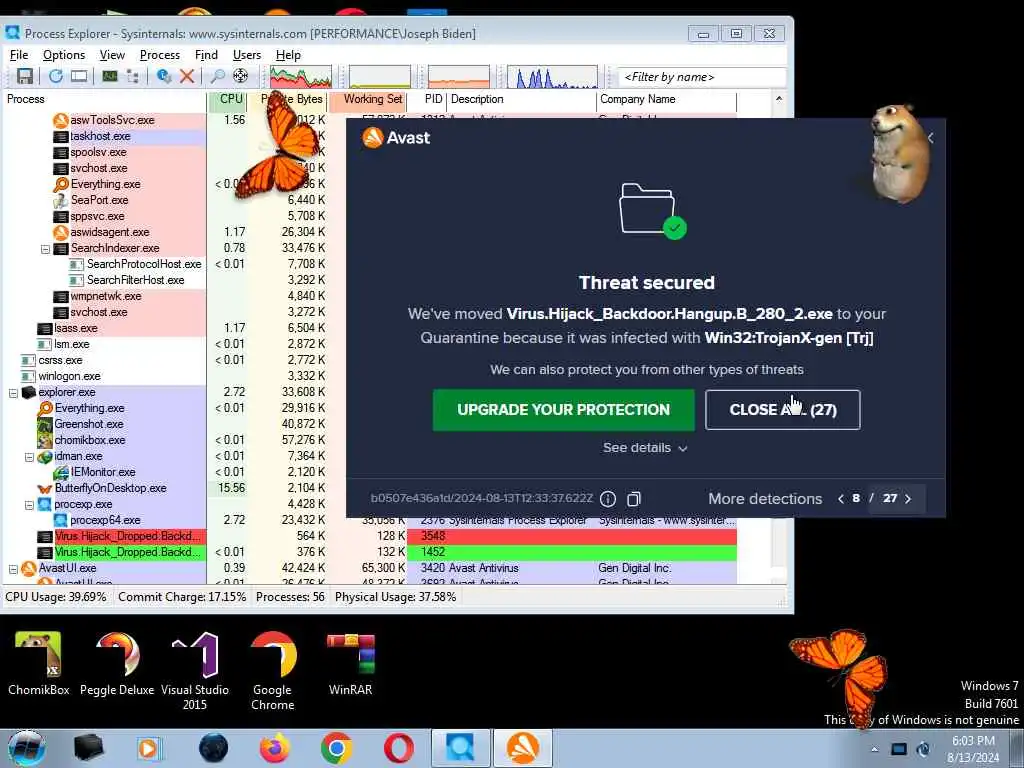Go to the previous Avast detection

[x=840, y=499]
